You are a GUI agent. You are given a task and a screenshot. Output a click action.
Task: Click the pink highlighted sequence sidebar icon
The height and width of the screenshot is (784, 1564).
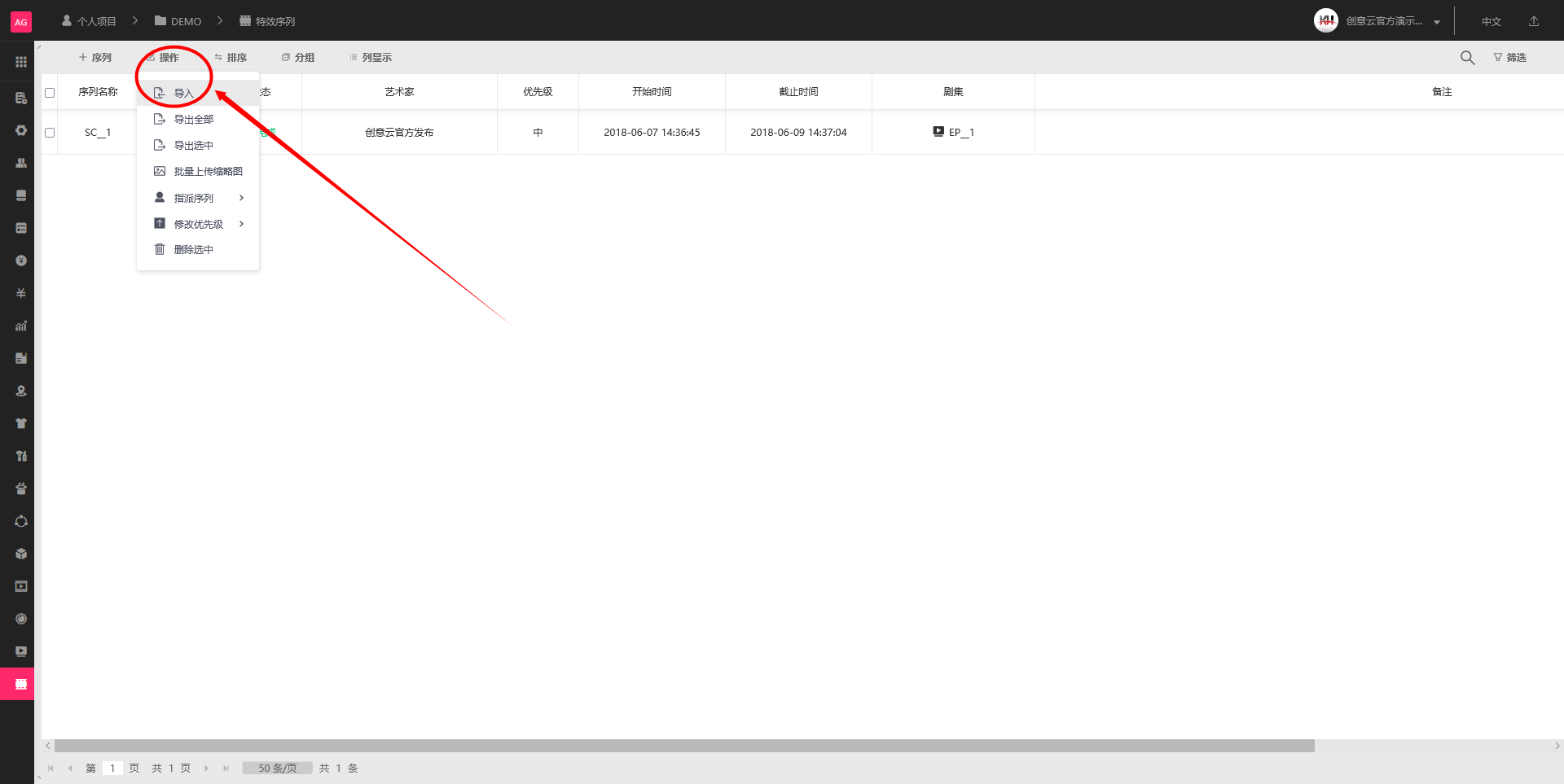21,684
